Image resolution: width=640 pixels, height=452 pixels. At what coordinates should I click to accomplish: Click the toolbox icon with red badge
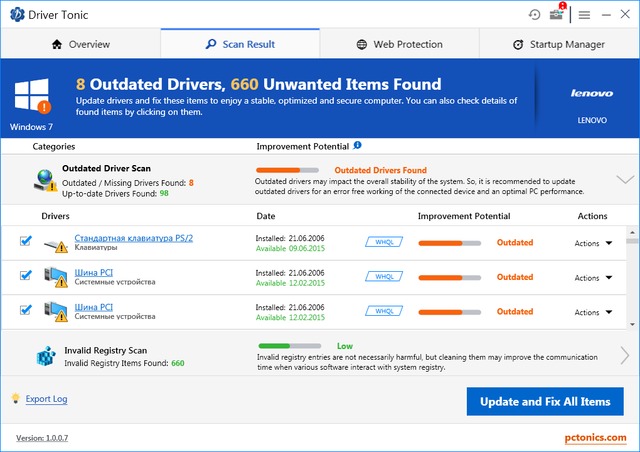(x=556, y=15)
